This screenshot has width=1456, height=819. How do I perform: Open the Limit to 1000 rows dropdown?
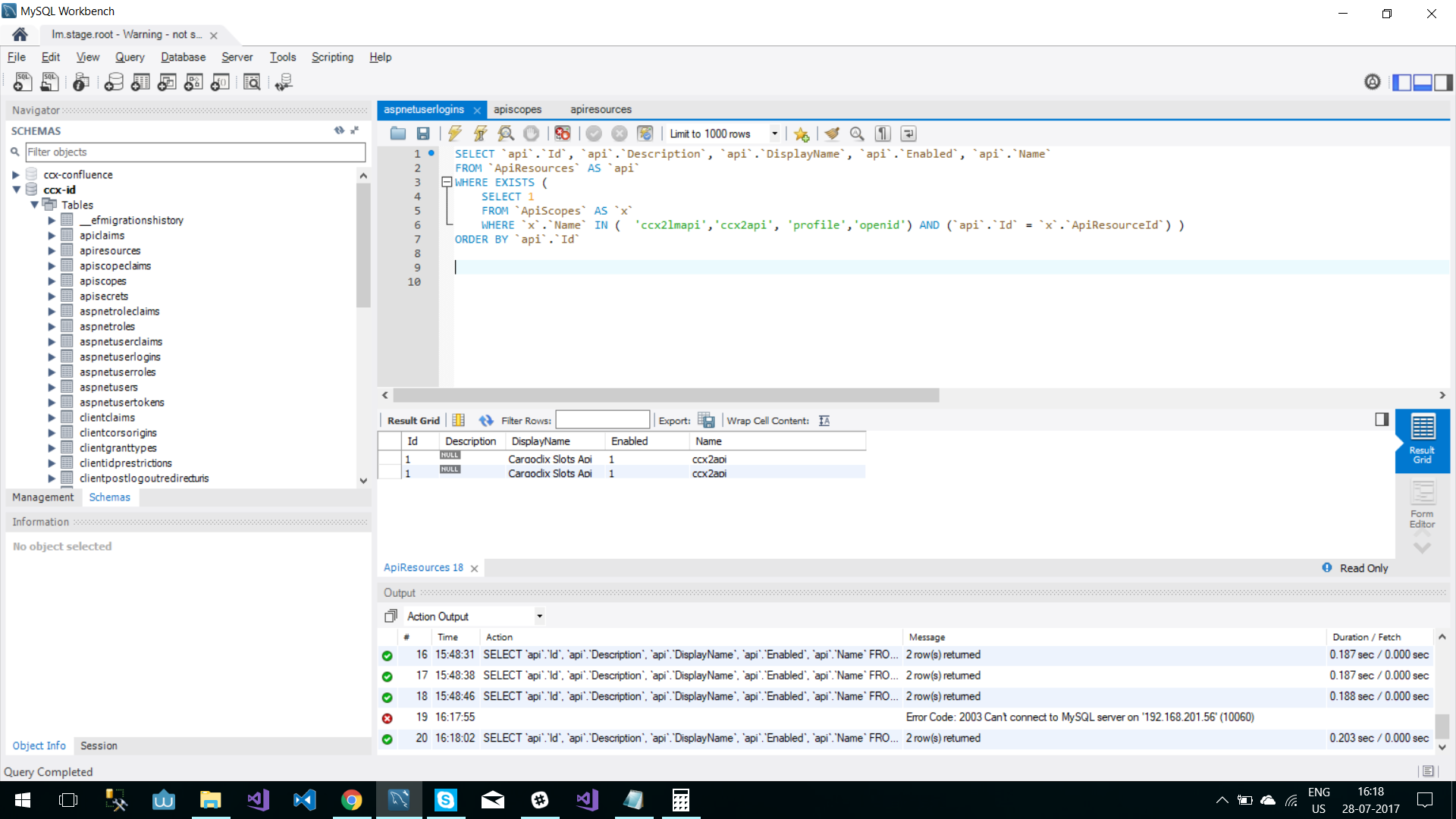[774, 133]
